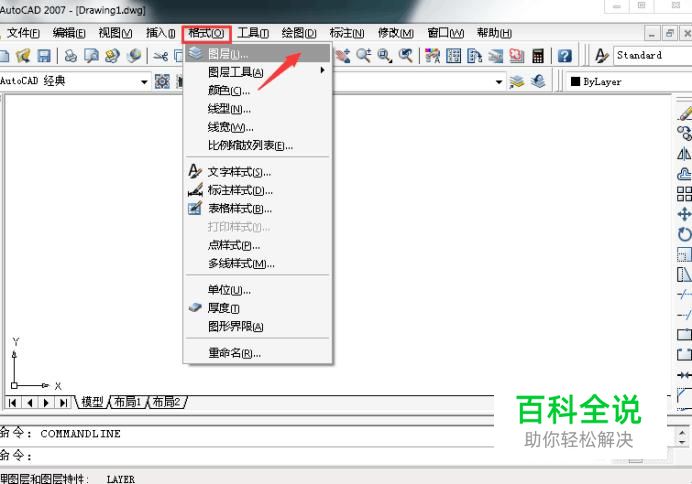Open the Sheet Set Manager icon

(496, 56)
